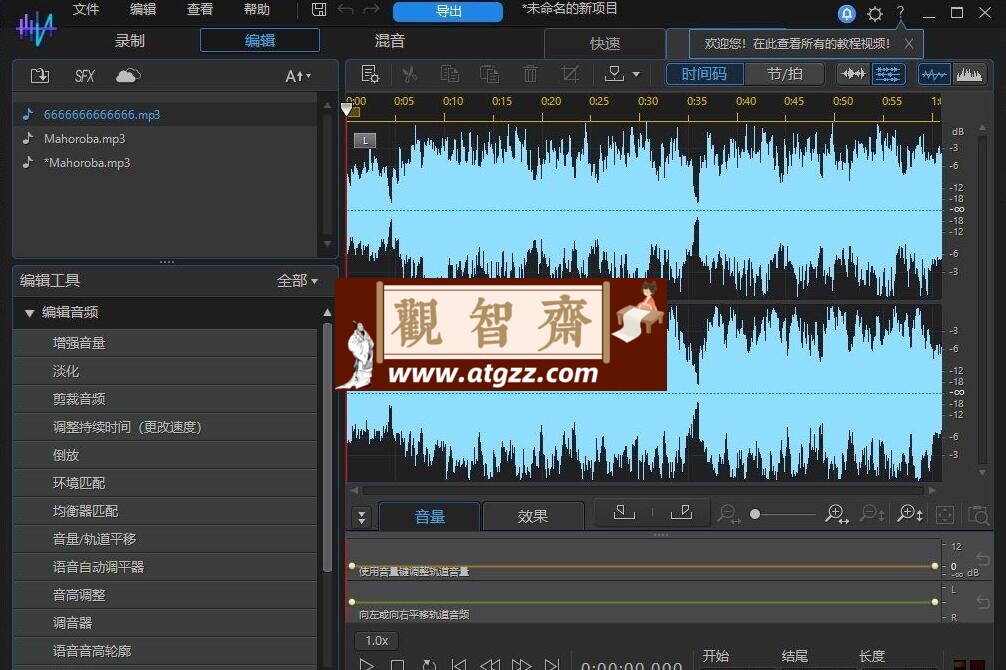1006x670 pixels.
Task: Open the 环境匹配 tool
Action: (x=166, y=483)
